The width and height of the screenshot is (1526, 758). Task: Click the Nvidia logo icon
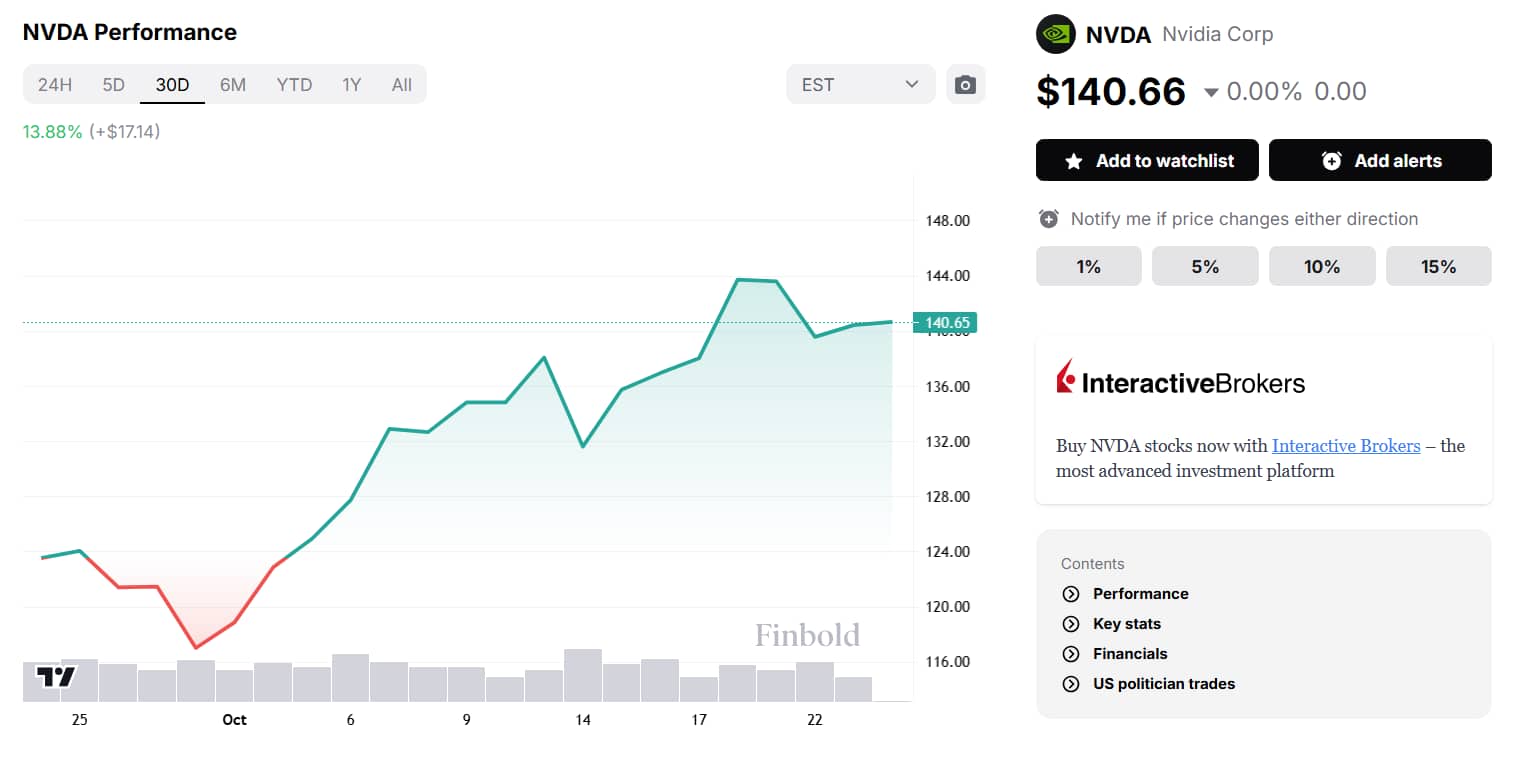tap(1055, 34)
